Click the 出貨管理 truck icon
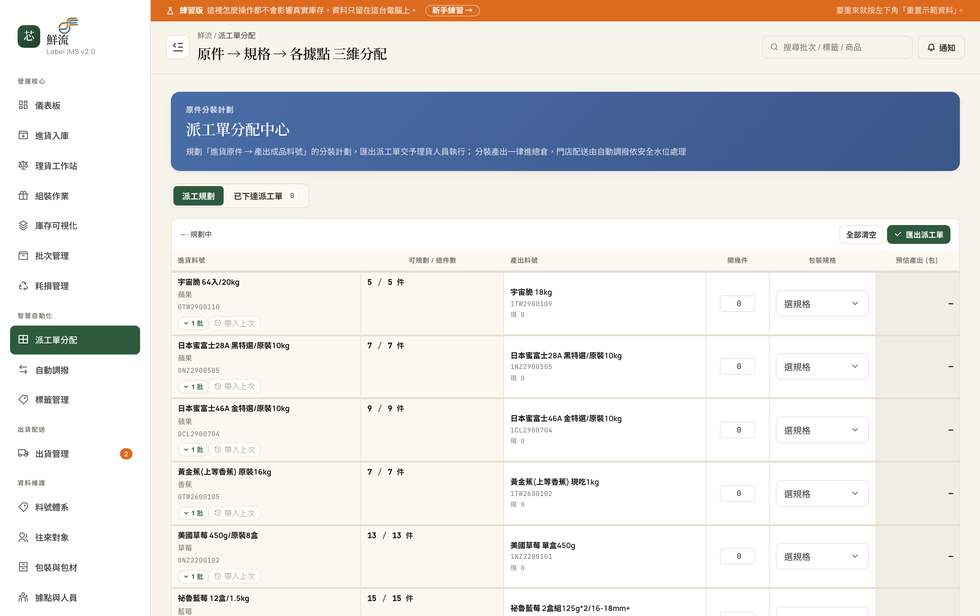 click(23, 454)
